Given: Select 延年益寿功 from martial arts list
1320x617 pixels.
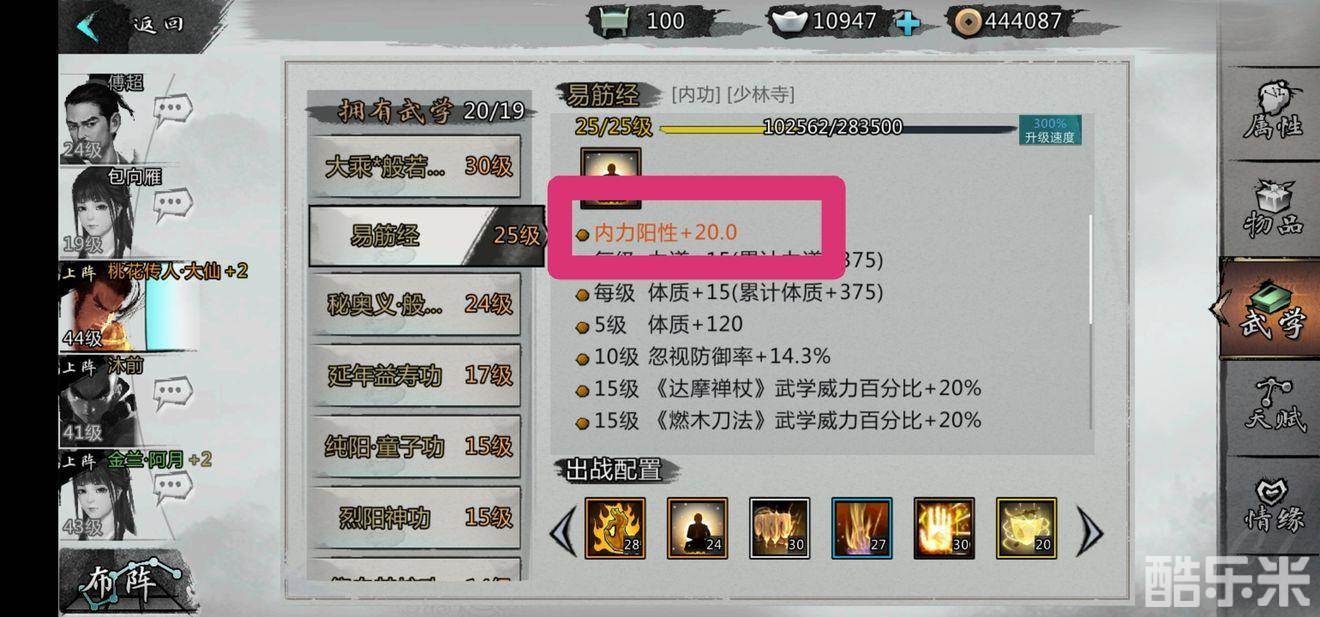Looking at the screenshot, I should [415, 376].
